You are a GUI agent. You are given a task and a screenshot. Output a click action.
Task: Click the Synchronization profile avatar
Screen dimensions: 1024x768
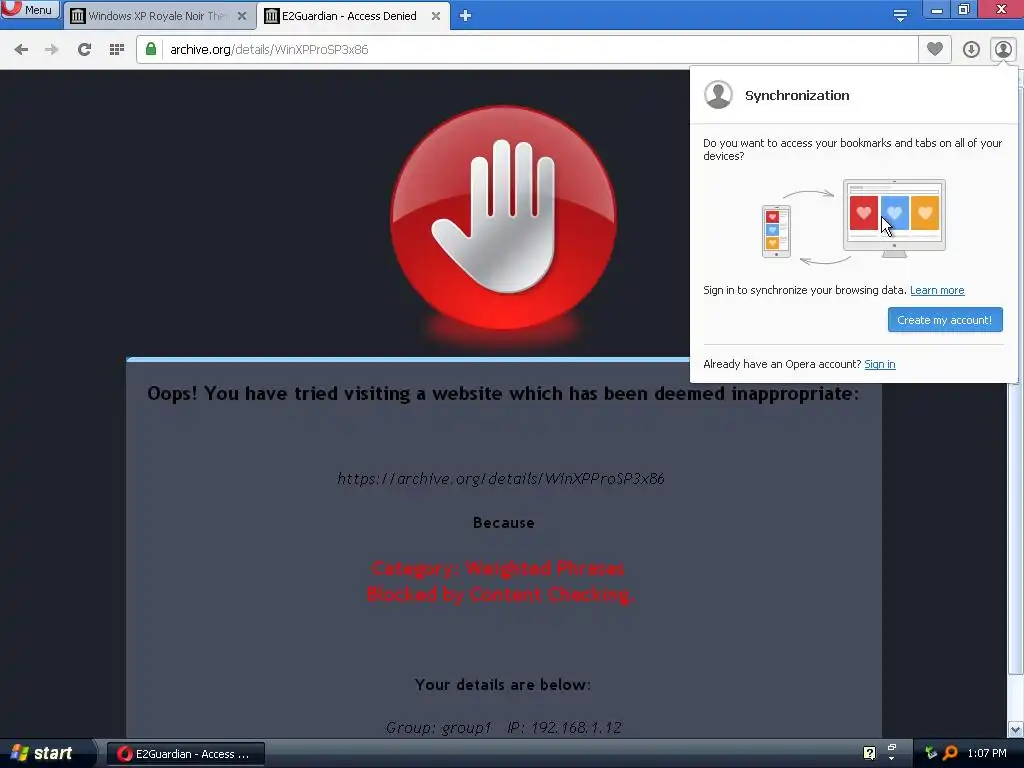click(718, 95)
